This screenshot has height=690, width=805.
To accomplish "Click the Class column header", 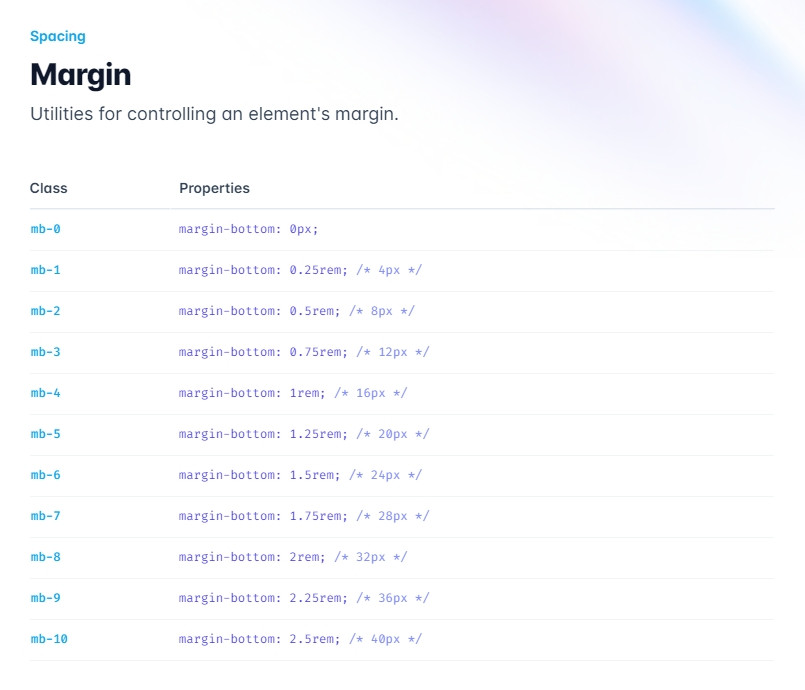I will click(48, 188).
